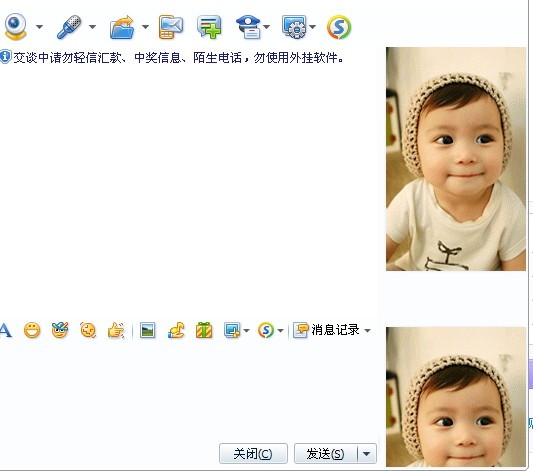
Task: Click the magic emoticon face icon
Action: (x=60, y=330)
